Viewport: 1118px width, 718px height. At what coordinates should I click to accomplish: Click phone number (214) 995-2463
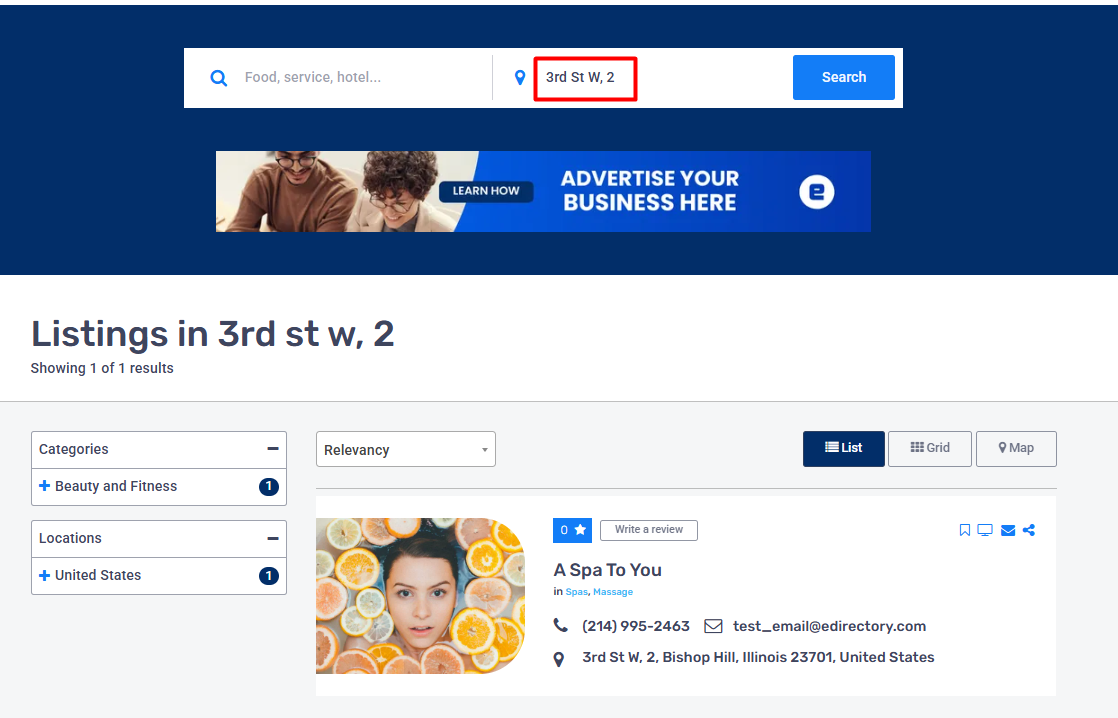[636, 626]
